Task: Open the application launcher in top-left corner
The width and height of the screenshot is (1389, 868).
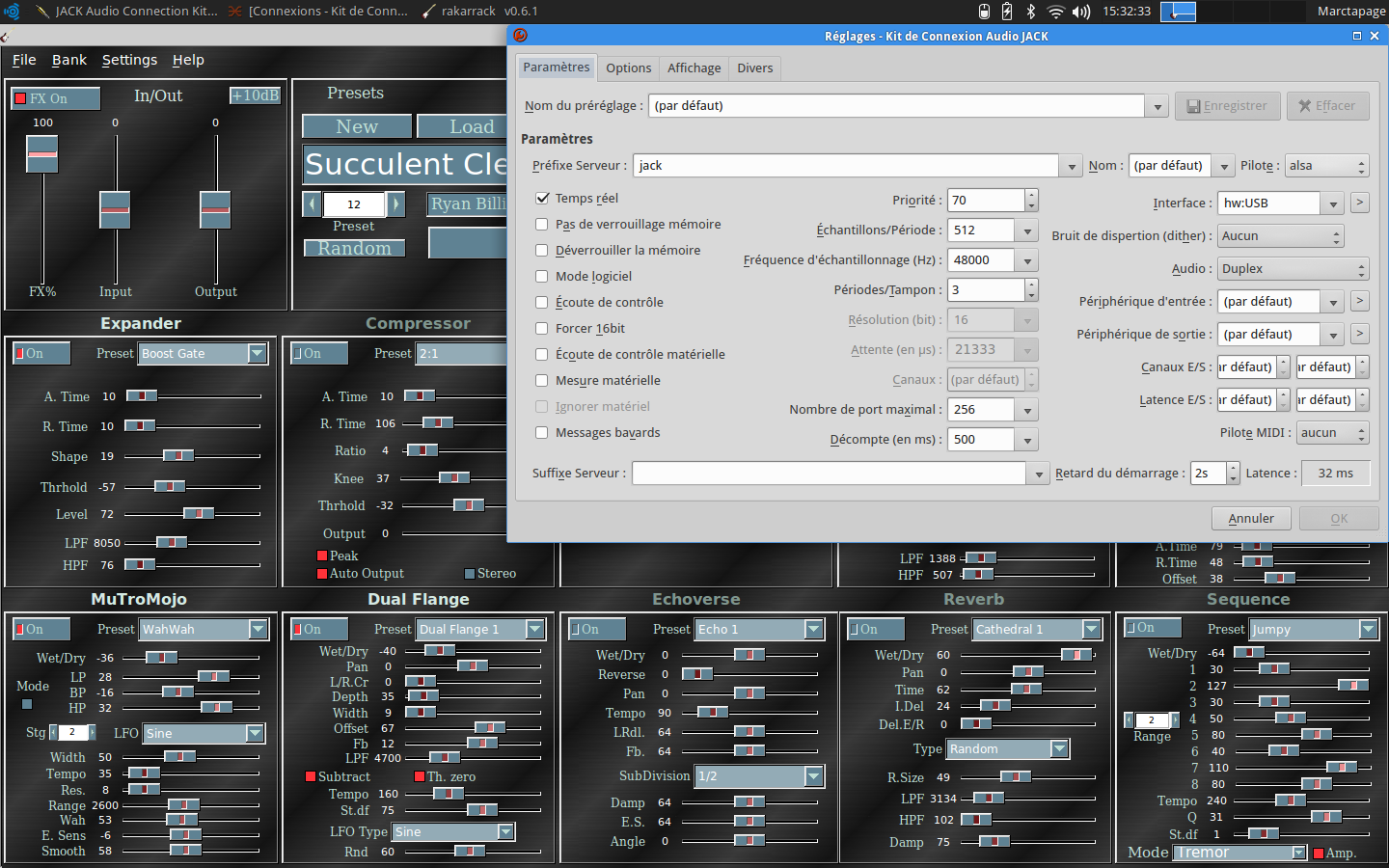Action: [x=13, y=12]
